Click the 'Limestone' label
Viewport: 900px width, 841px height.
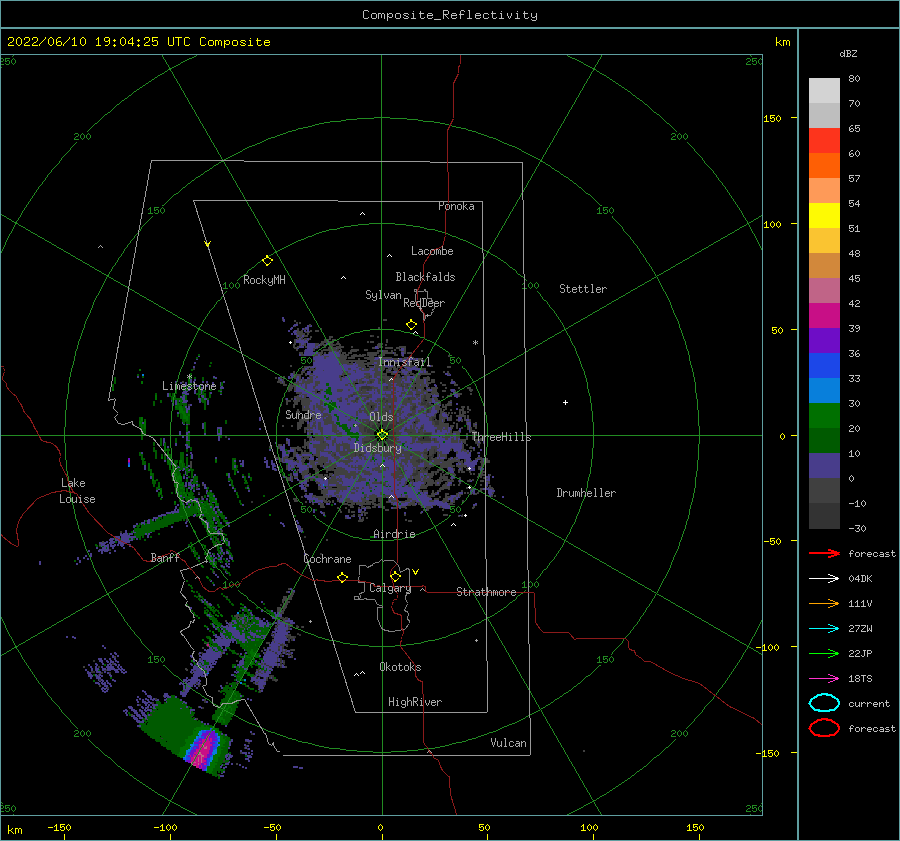(189, 386)
